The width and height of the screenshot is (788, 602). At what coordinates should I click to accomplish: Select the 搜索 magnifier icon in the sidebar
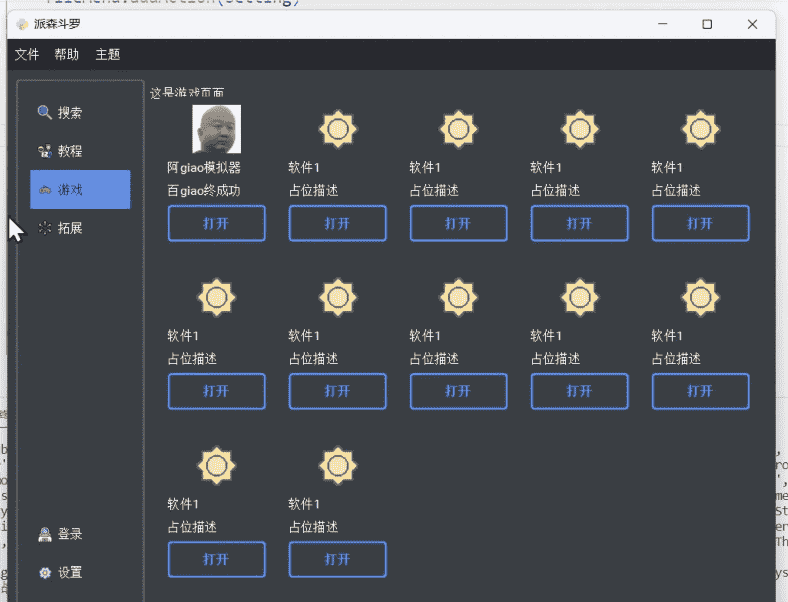tap(45, 113)
